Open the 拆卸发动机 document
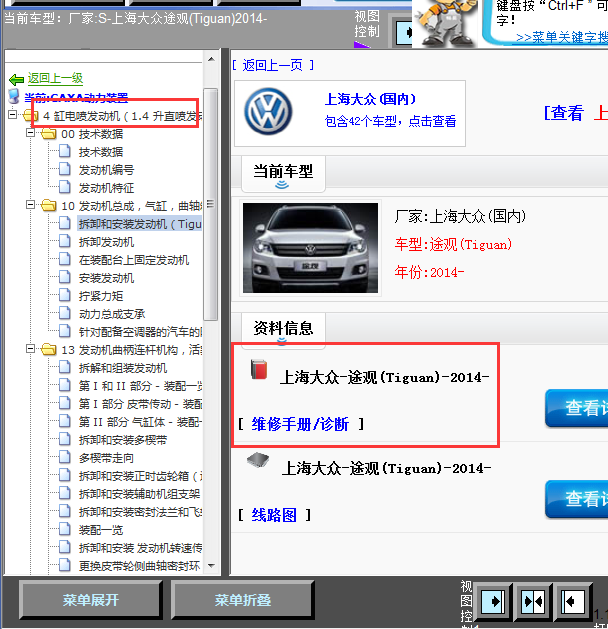This screenshot has width=608, height=629. click(x=106, y=242)
